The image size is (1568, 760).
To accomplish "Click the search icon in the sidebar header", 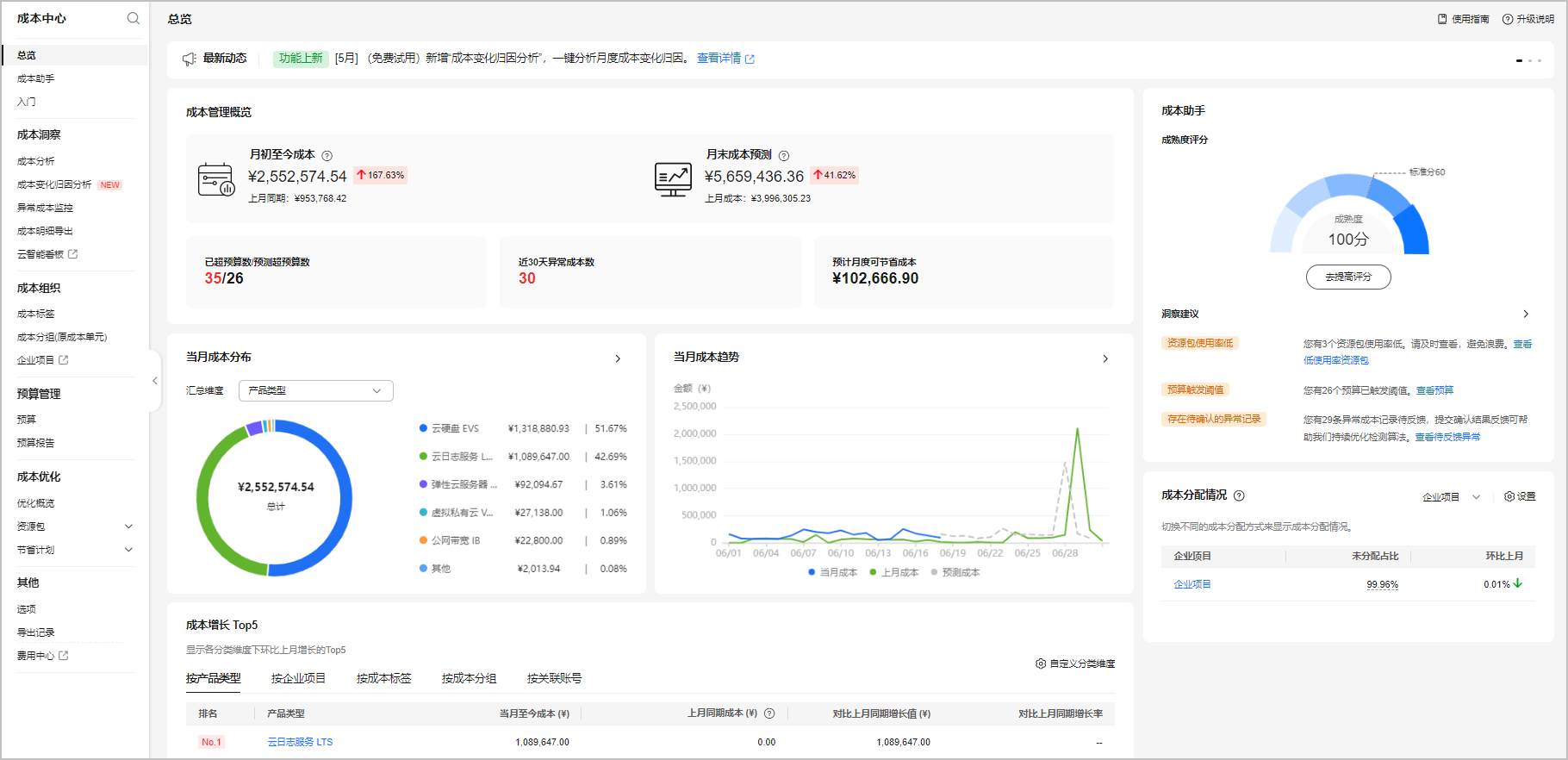I will (x=133, y=18).
